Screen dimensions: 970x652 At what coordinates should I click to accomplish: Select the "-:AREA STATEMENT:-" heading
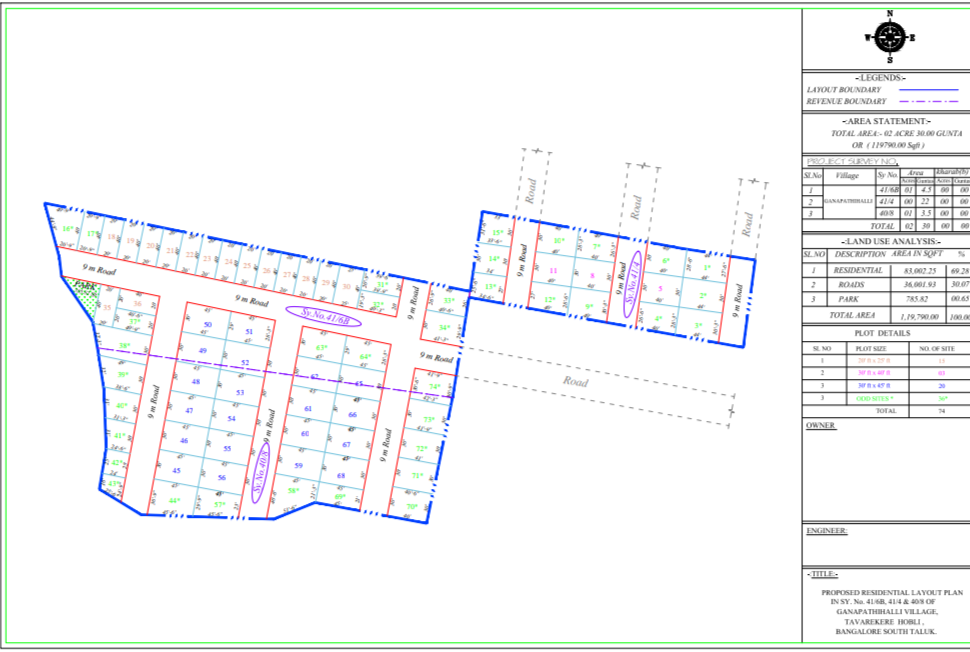pyautogui.click(x=886, y=121)
